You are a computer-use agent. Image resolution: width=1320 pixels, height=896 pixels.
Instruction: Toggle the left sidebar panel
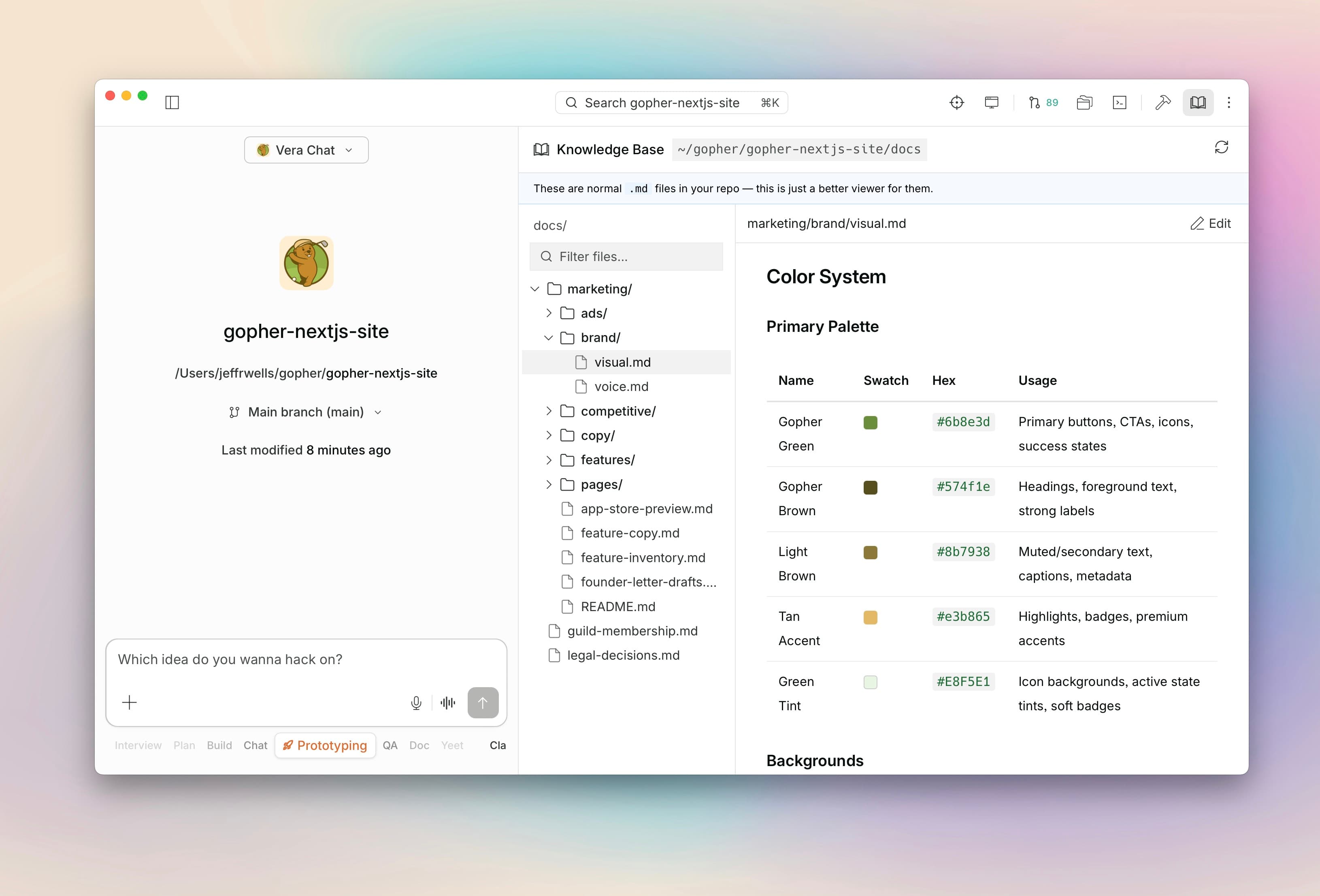point(172,102)
